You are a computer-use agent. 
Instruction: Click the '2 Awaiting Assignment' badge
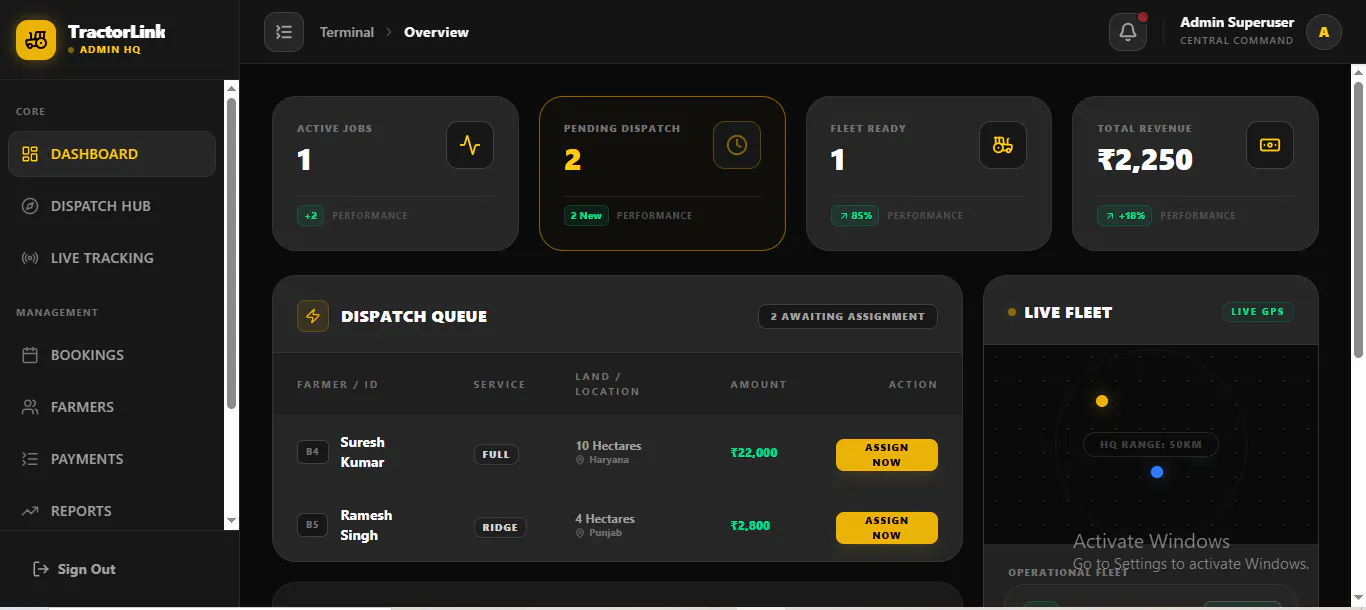[x=848, y=316]
